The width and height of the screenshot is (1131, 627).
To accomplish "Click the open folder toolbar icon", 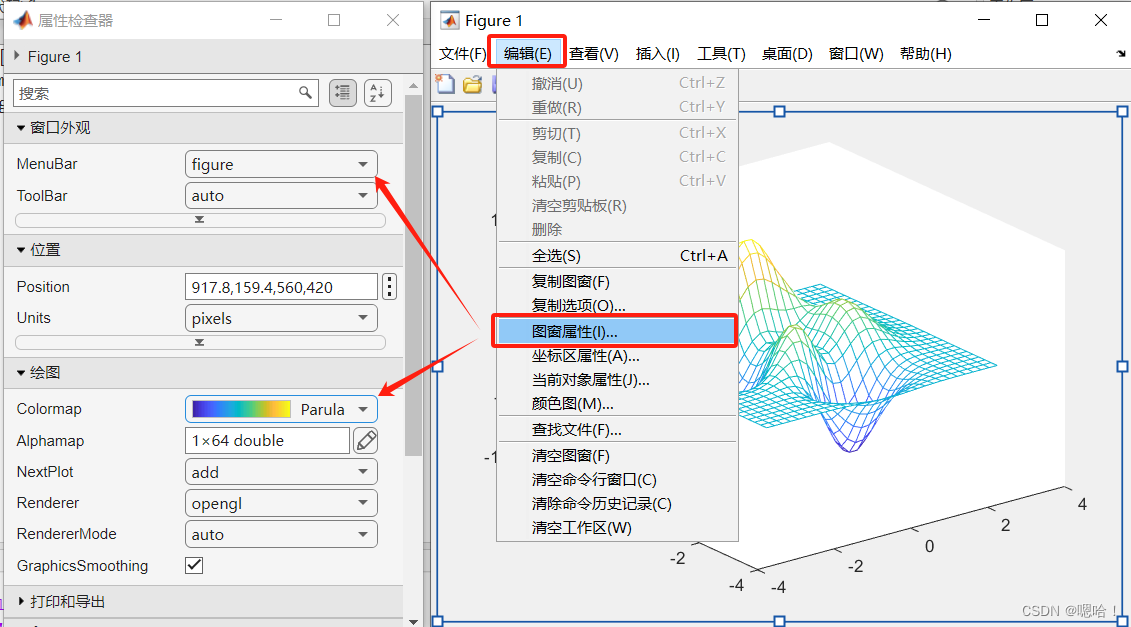I will click(x=472, y=85).
